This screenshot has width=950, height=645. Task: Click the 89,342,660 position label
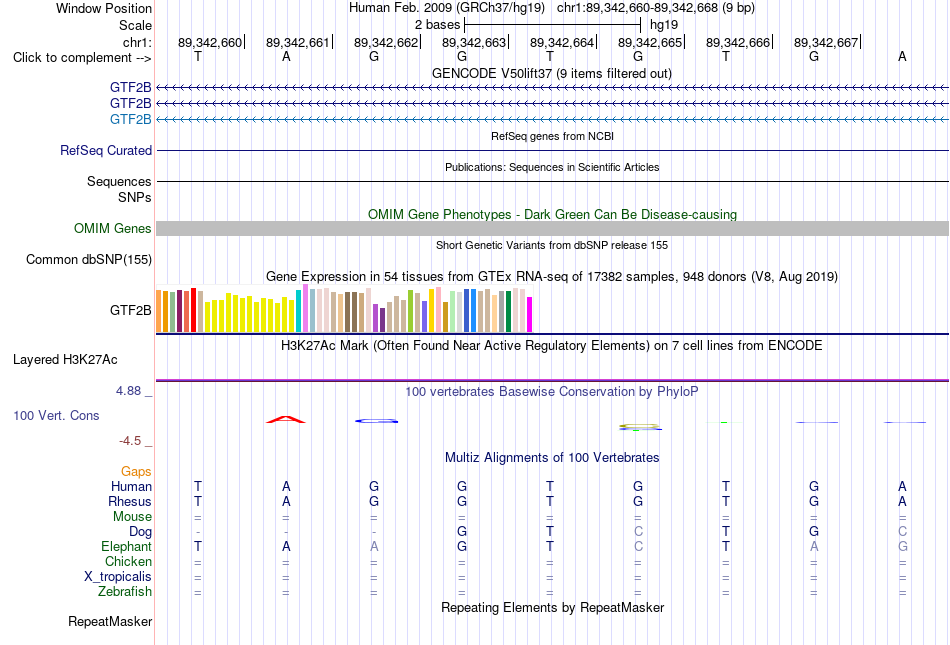coord(210,42)
